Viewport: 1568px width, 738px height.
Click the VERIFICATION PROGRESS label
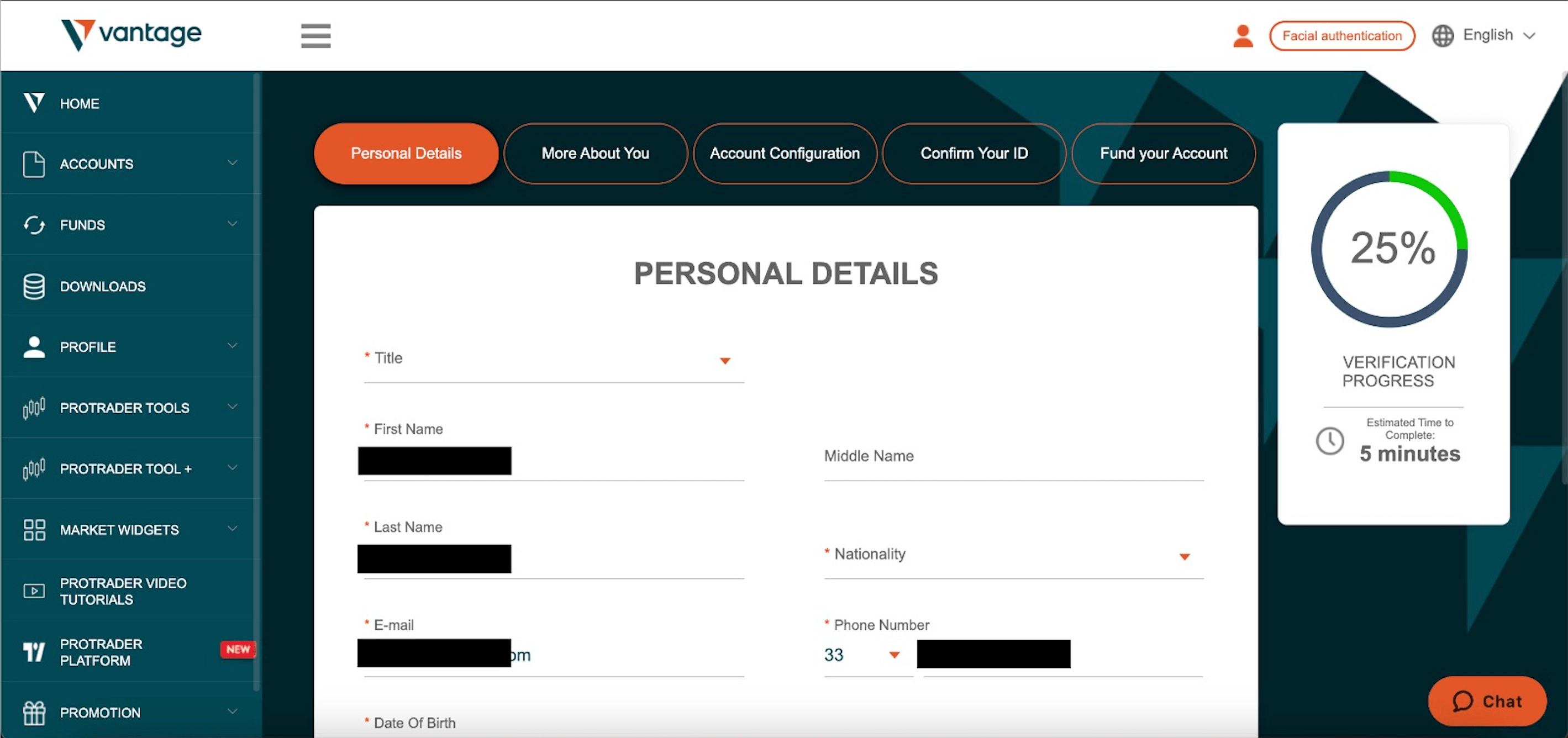pos(1399,371)
